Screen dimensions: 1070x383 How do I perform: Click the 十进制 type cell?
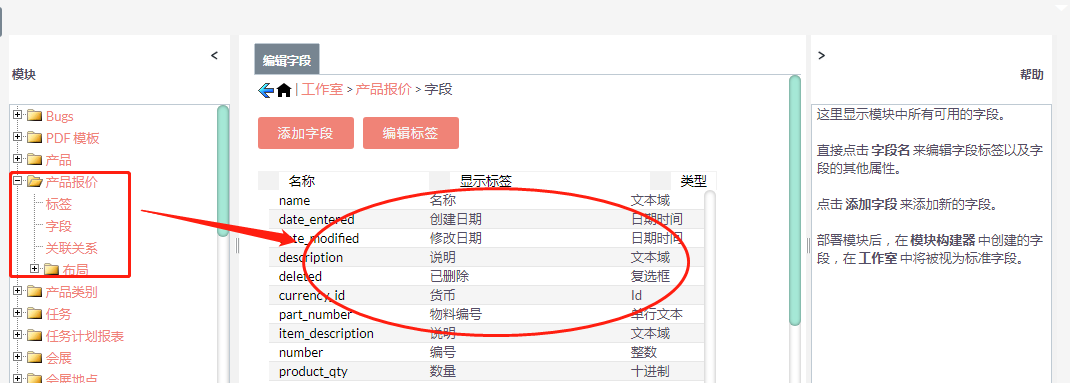tap(650, 372)
